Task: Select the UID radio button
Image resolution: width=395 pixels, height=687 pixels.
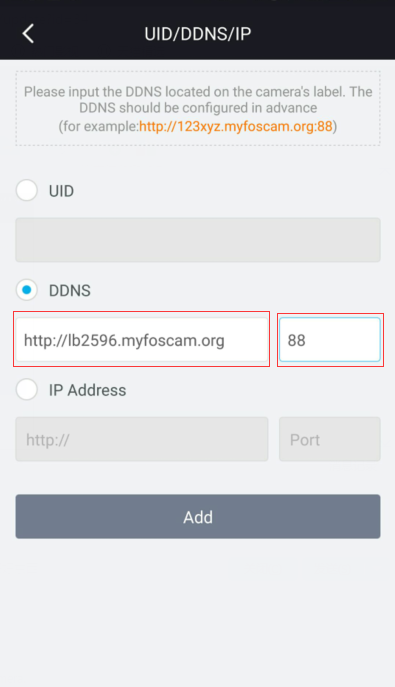Action: 27,191
